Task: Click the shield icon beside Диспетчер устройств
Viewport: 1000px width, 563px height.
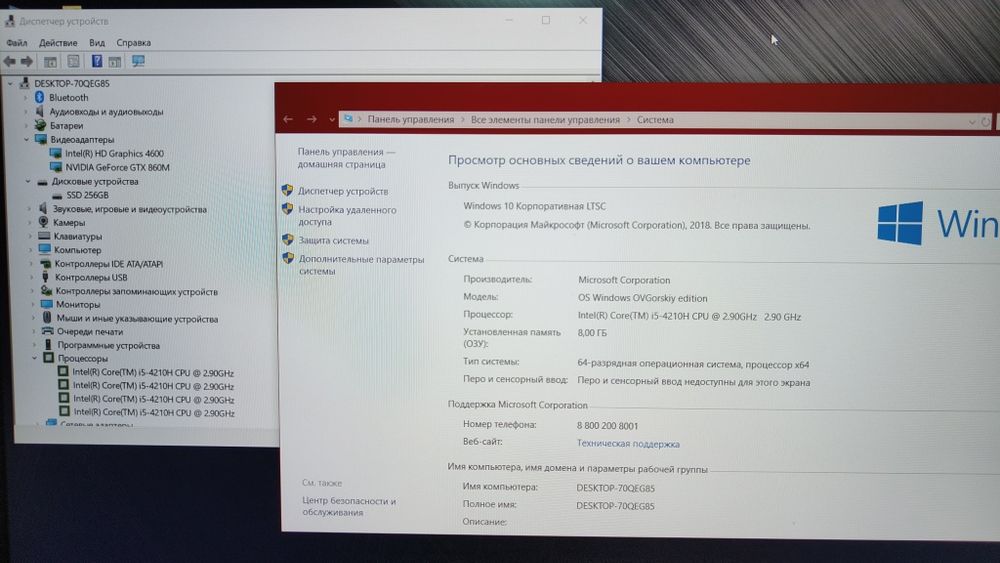Action: 288,190
